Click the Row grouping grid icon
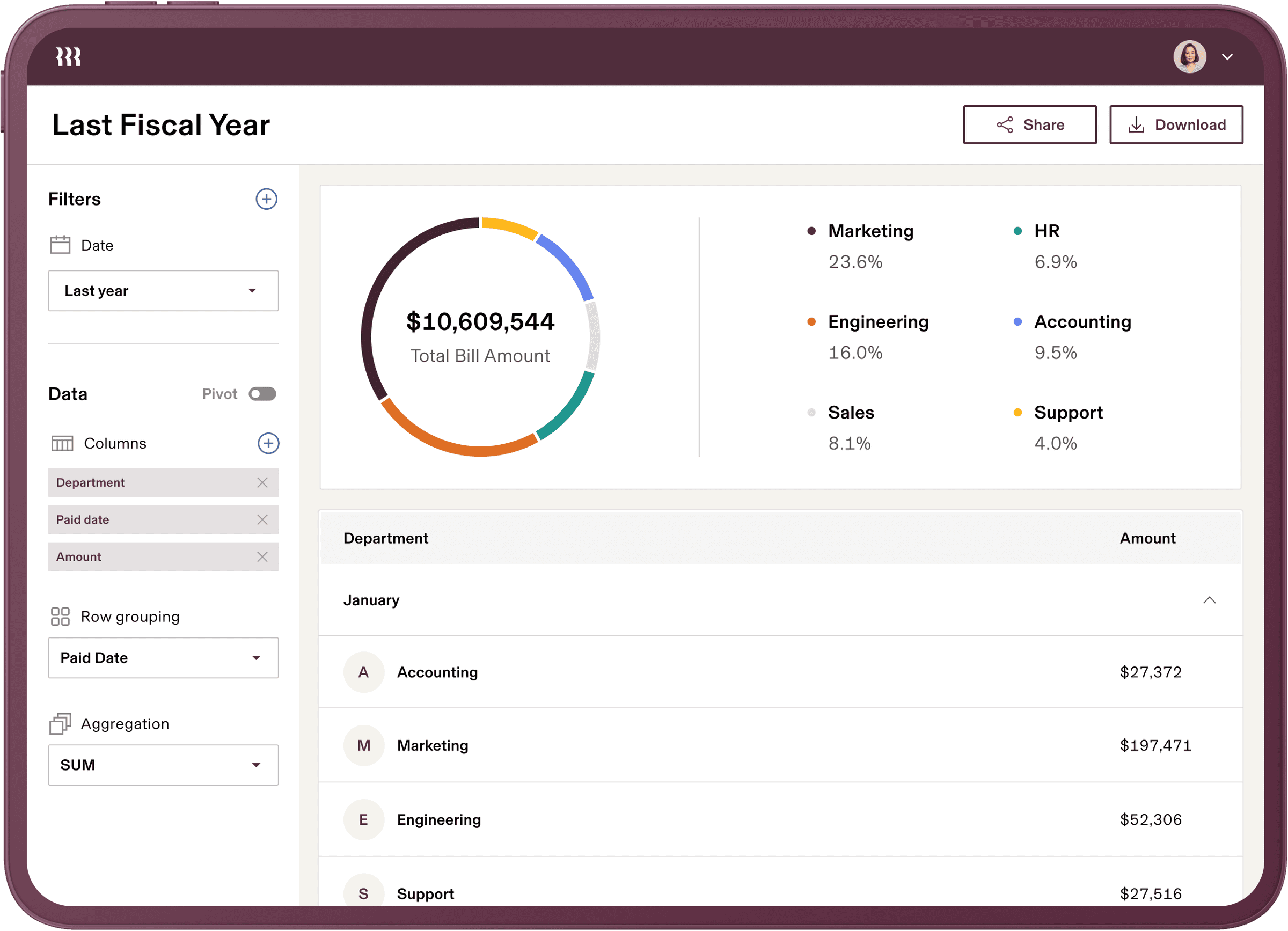 60,617
